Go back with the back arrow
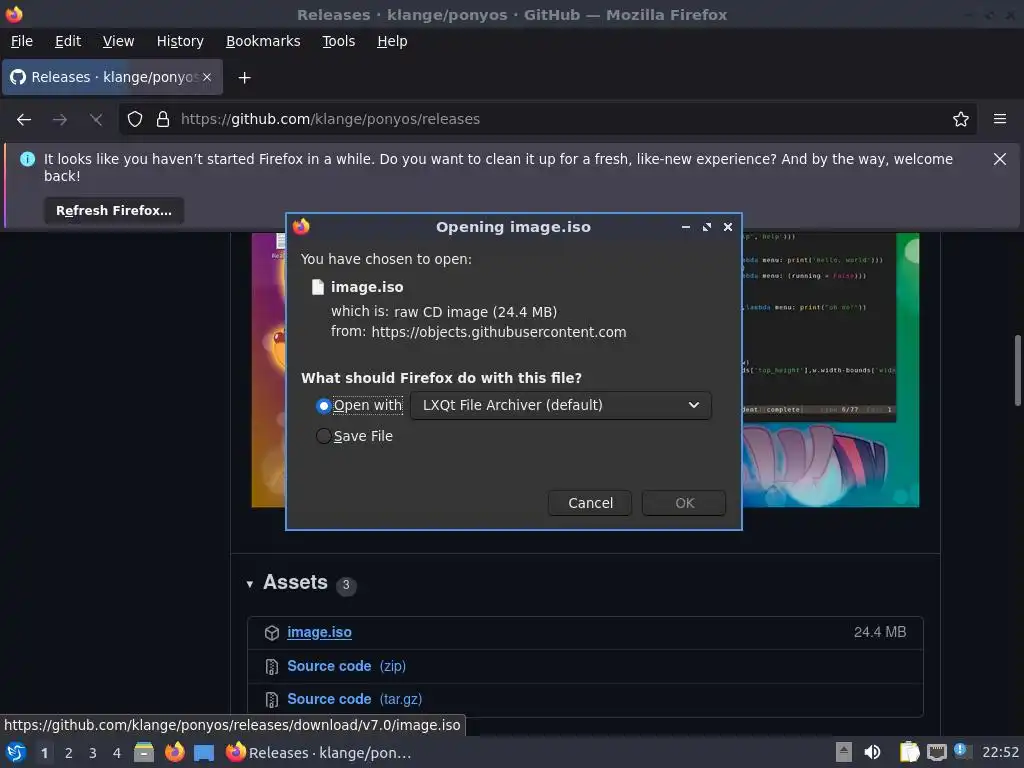 tap(24, 120)
